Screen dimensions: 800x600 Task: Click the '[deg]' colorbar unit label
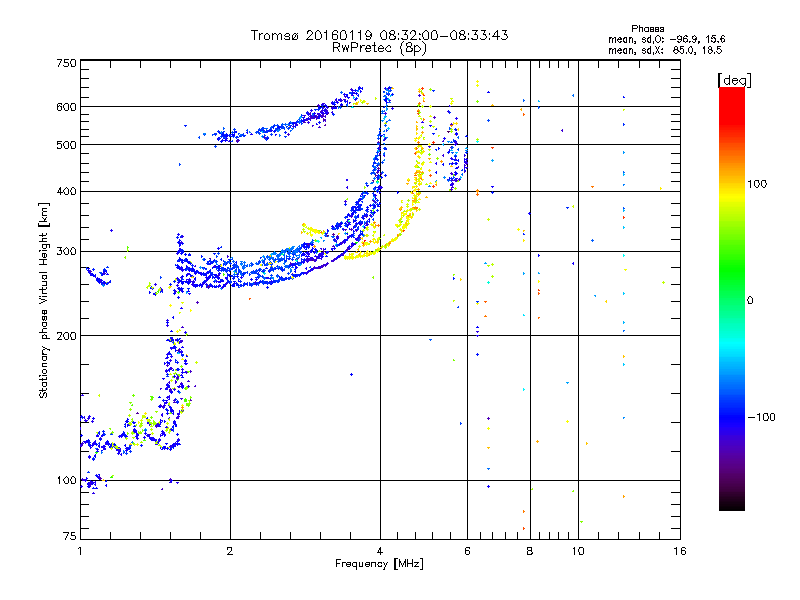tap(734, 80)
